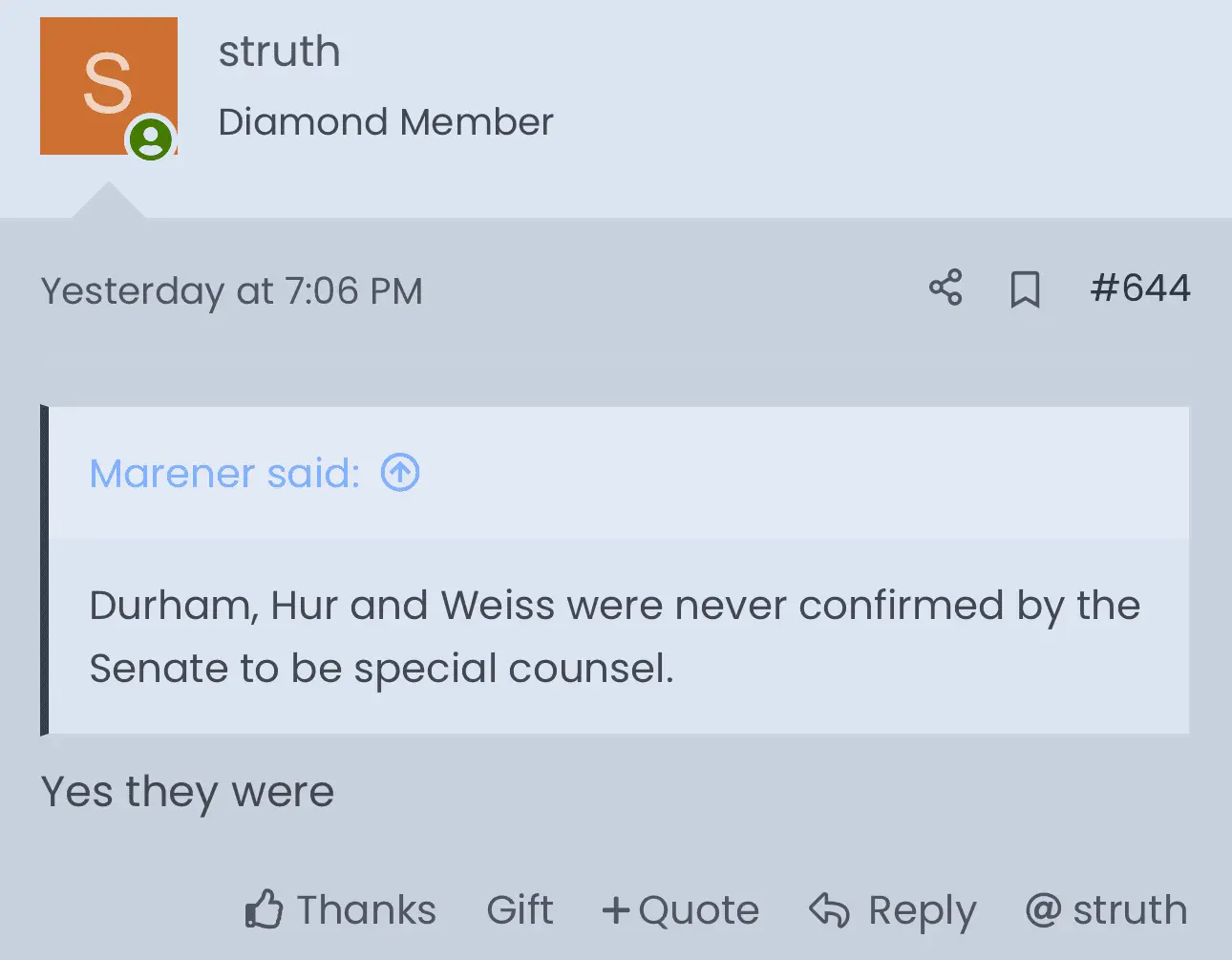Click the thumbs-up icon beside Thanks
The width and height of the screenshot is (1232, 960).
(265, 909)
